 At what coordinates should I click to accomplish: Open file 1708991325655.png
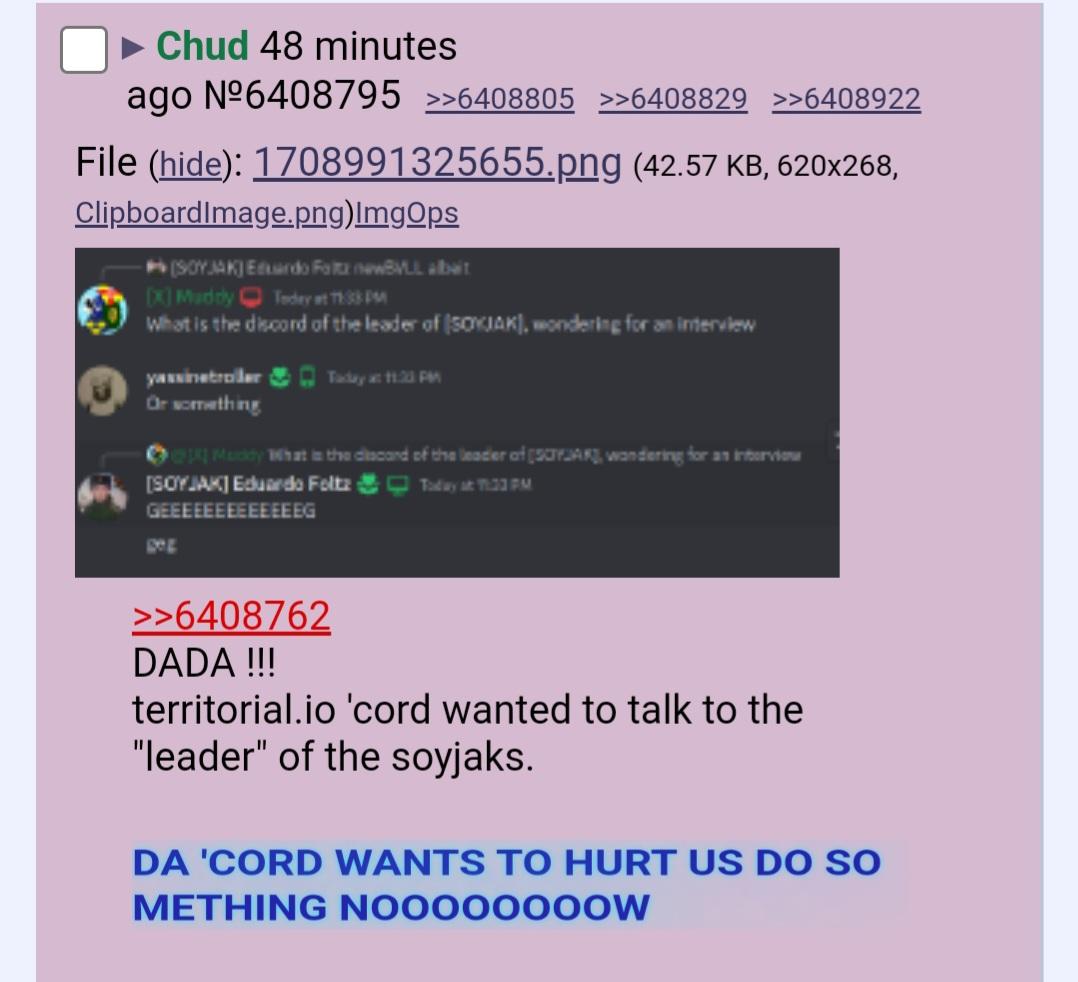437,163
